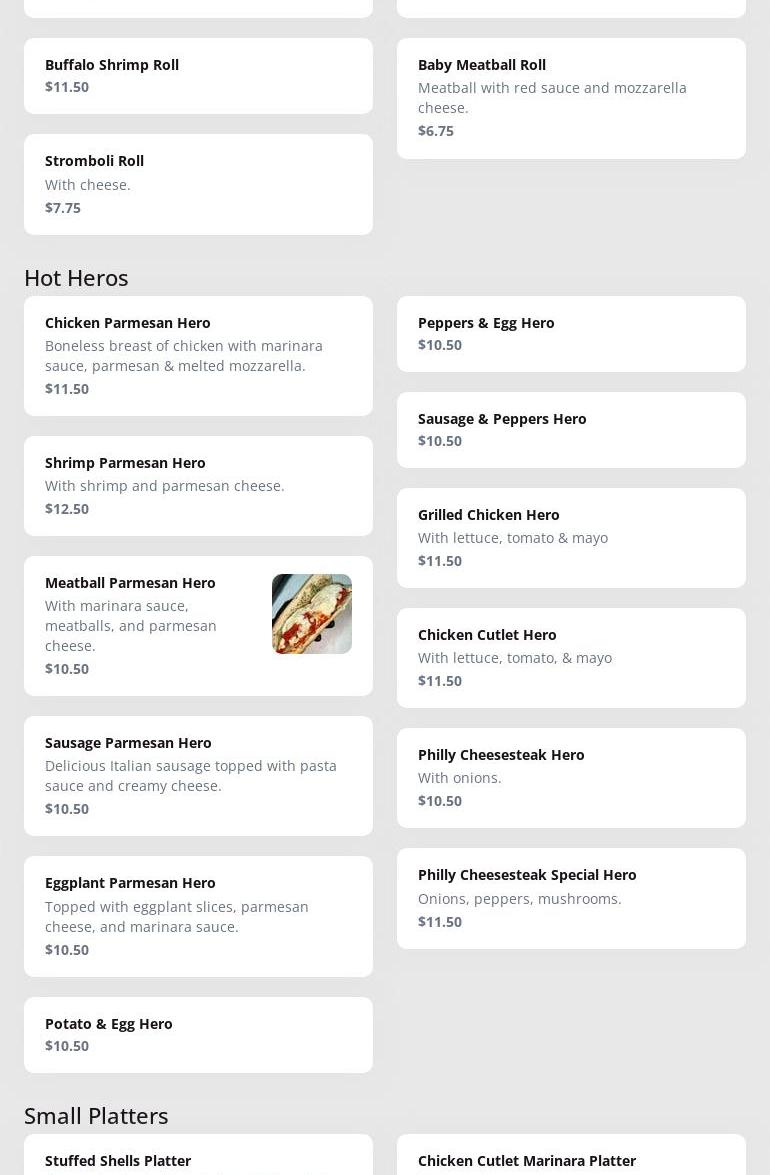The height and width of the screenshot is (1175, 770).
Task: Add the Stromboli Roll with cheese
Action: tap(198, 184)
